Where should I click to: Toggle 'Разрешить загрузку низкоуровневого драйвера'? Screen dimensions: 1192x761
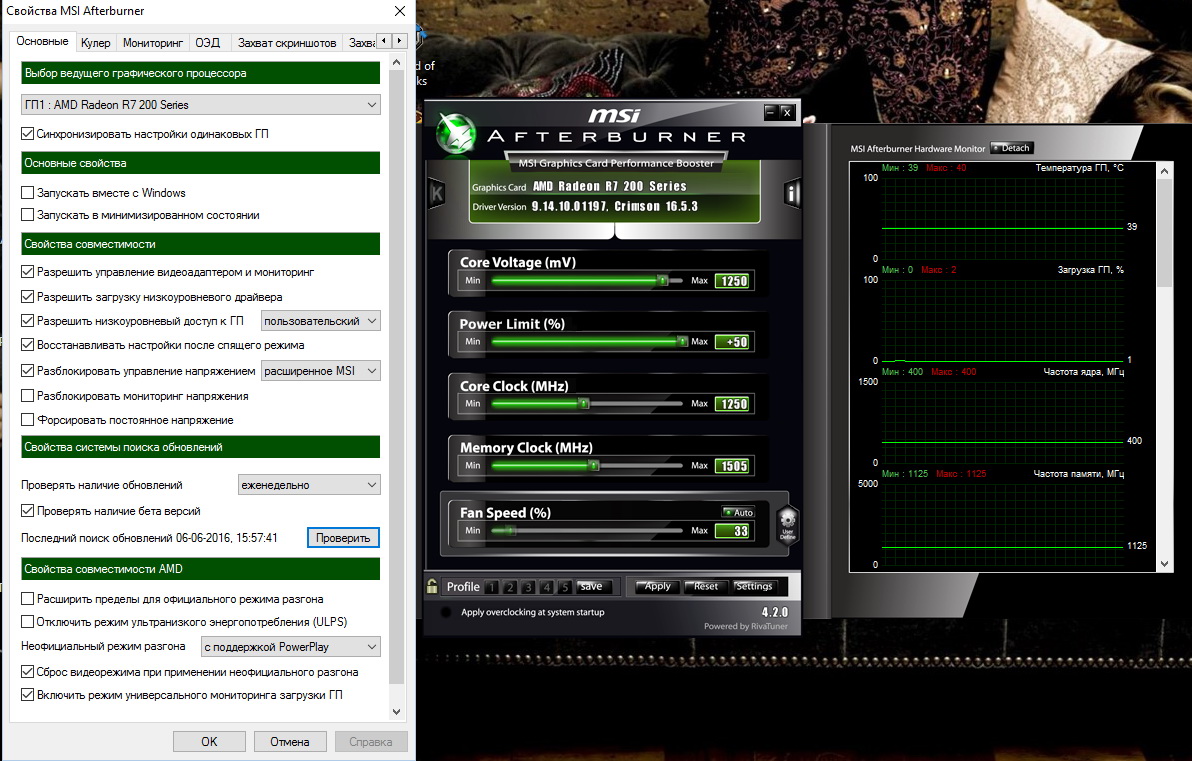pos(27,297)
